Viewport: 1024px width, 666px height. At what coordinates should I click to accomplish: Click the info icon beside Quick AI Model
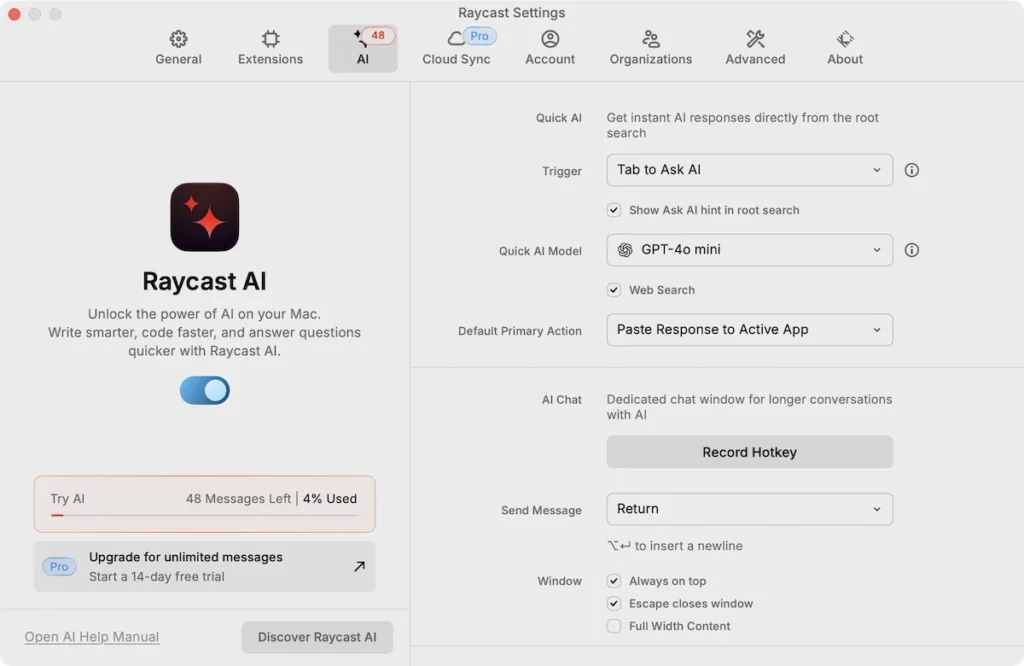[912, 250]
